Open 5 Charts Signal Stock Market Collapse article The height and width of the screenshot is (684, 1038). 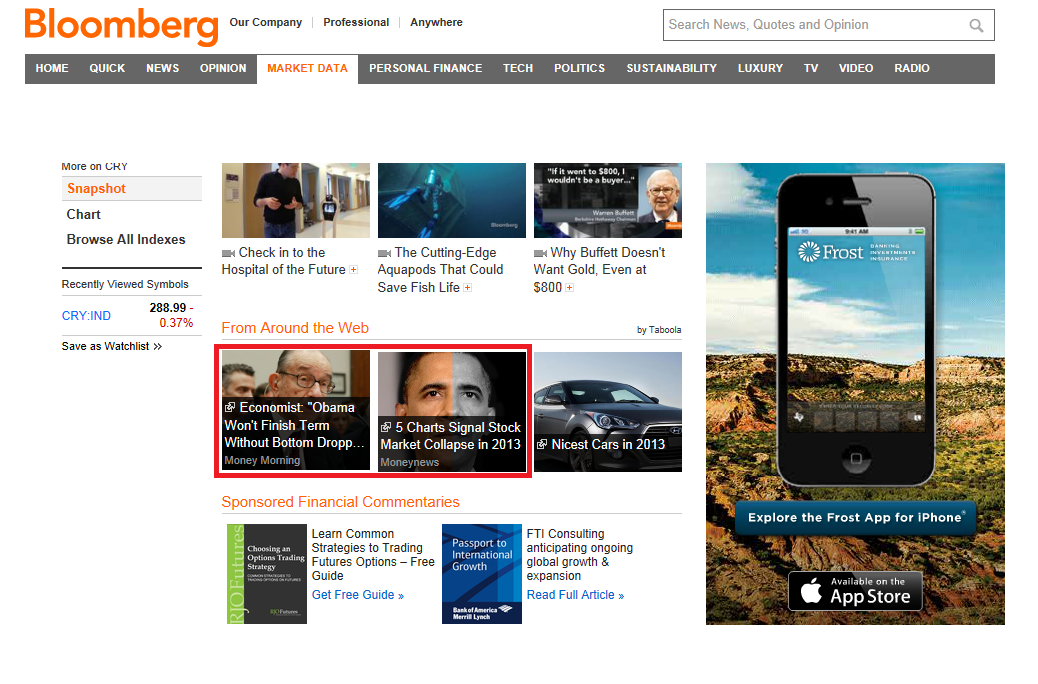point(451,411)
